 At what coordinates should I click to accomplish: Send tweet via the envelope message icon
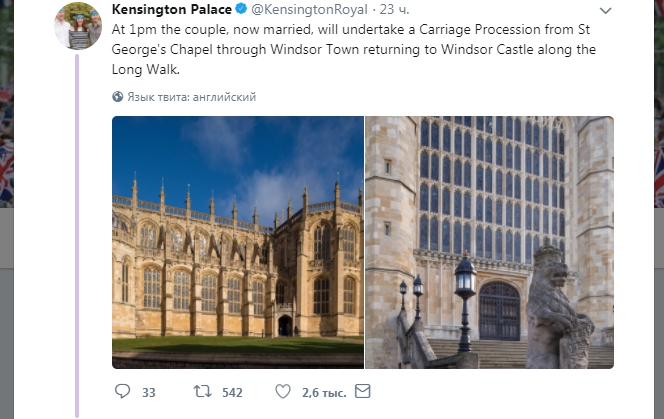[x=362, y=391]
